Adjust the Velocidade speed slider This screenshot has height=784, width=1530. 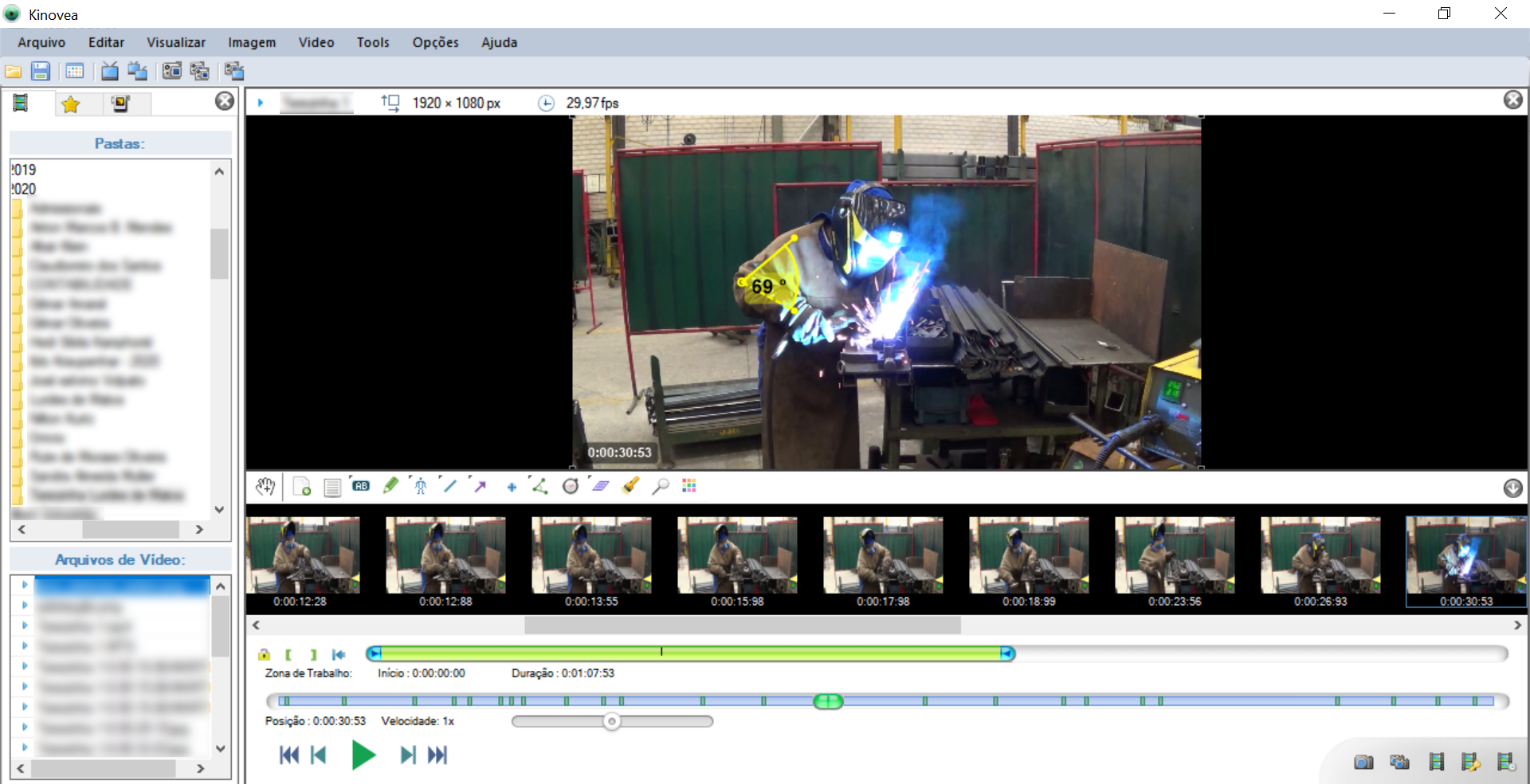click(612, 721)
